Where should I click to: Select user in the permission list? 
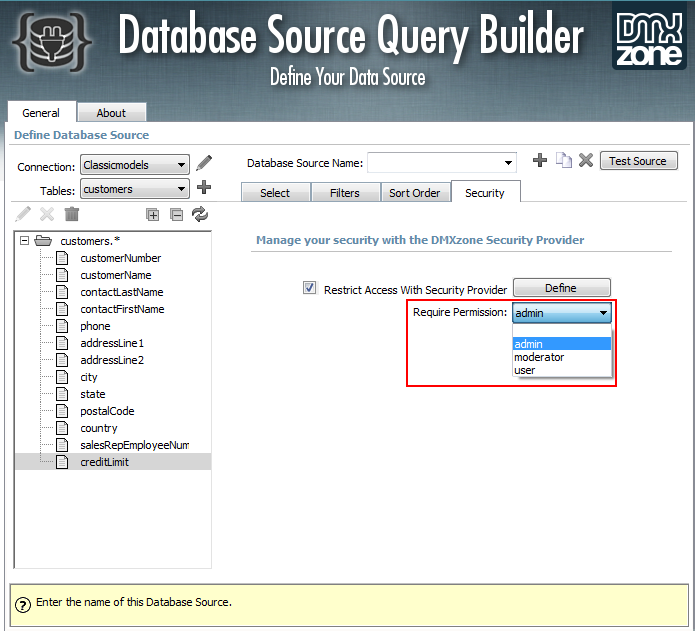562,370
